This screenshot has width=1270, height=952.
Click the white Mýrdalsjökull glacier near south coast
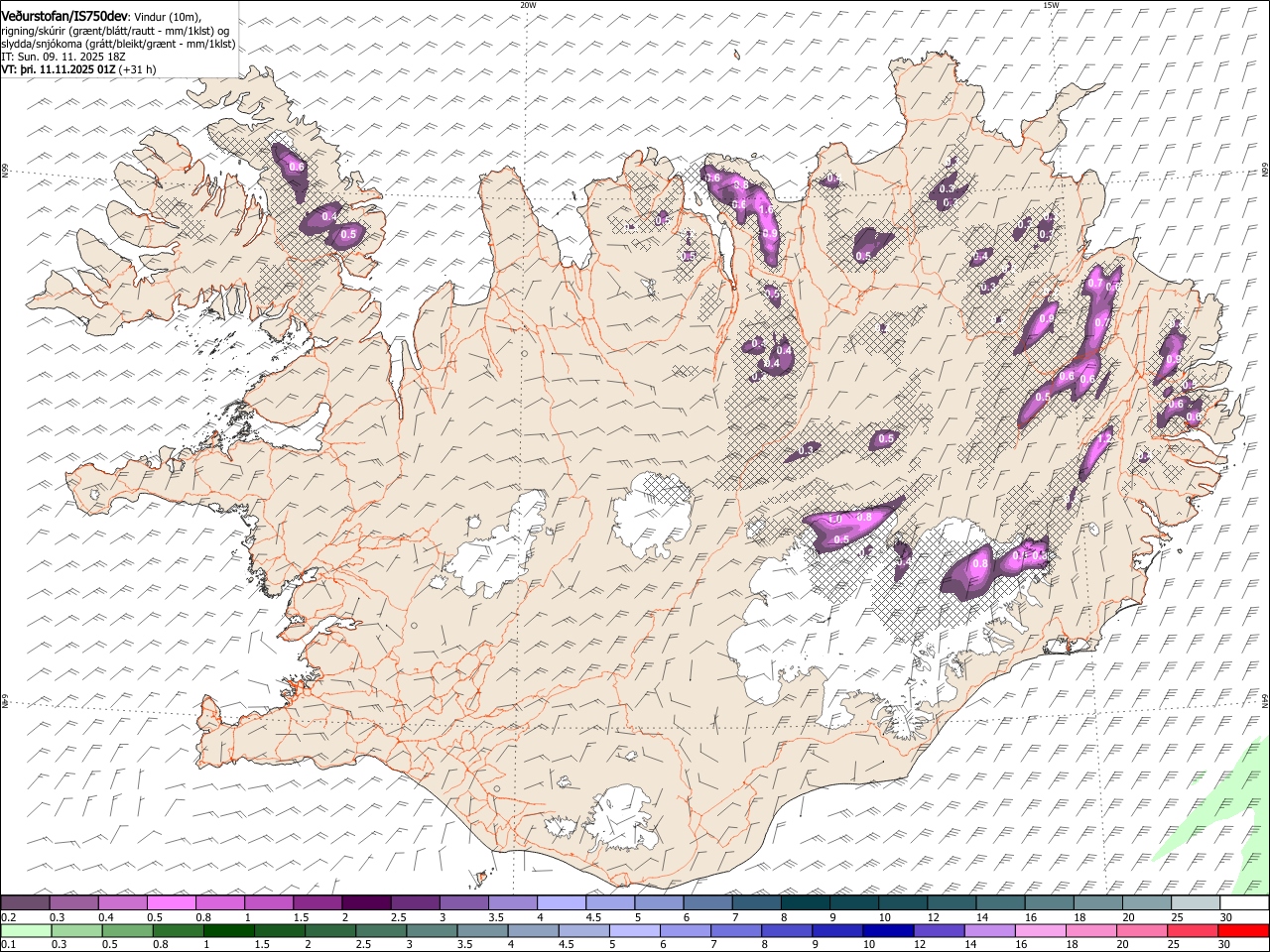coord(620,818)
